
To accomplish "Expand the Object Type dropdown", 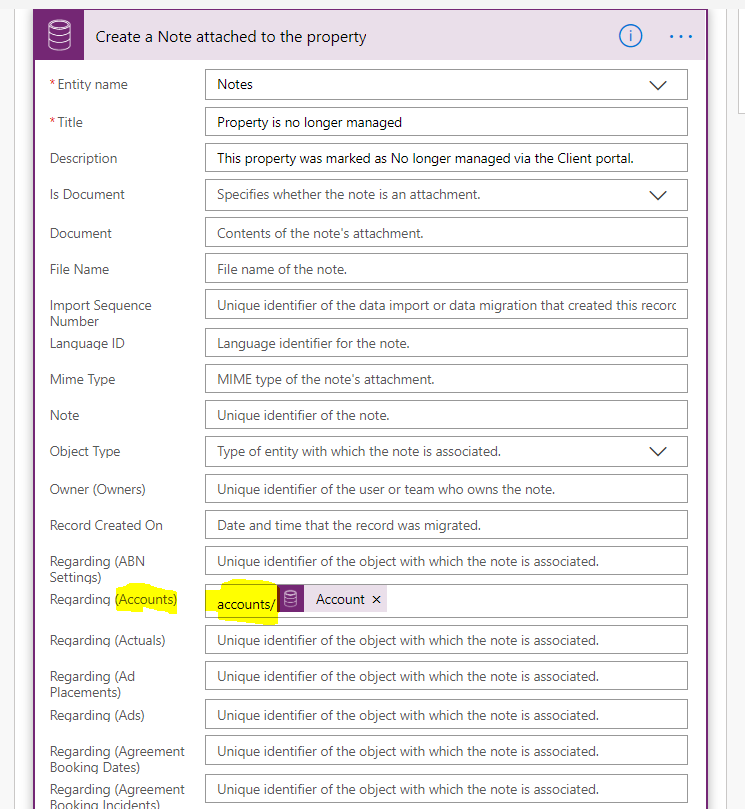I will pyautogui.click(x=657, y=451).
